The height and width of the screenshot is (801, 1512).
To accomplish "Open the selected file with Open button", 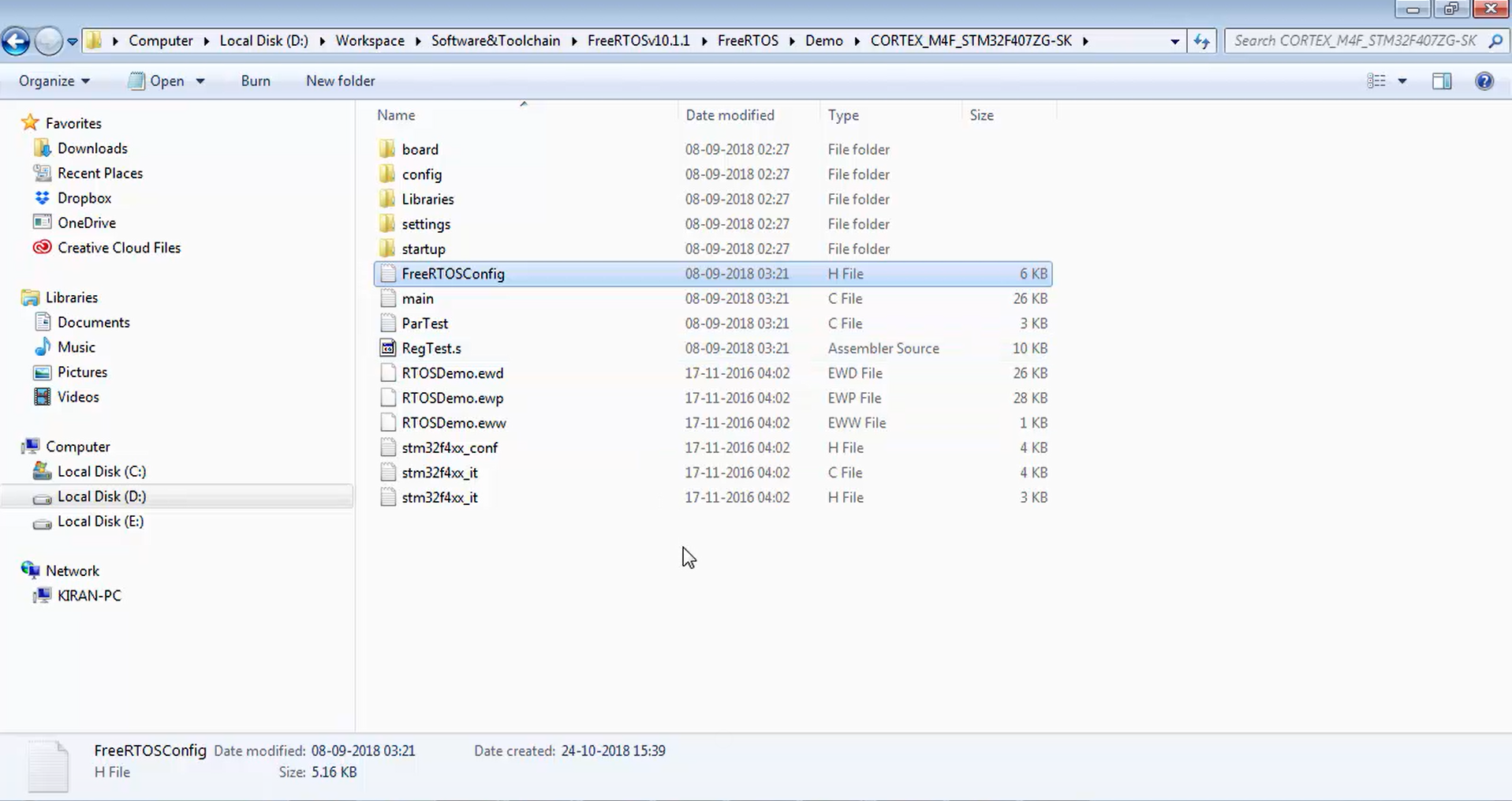I will 157,80.
